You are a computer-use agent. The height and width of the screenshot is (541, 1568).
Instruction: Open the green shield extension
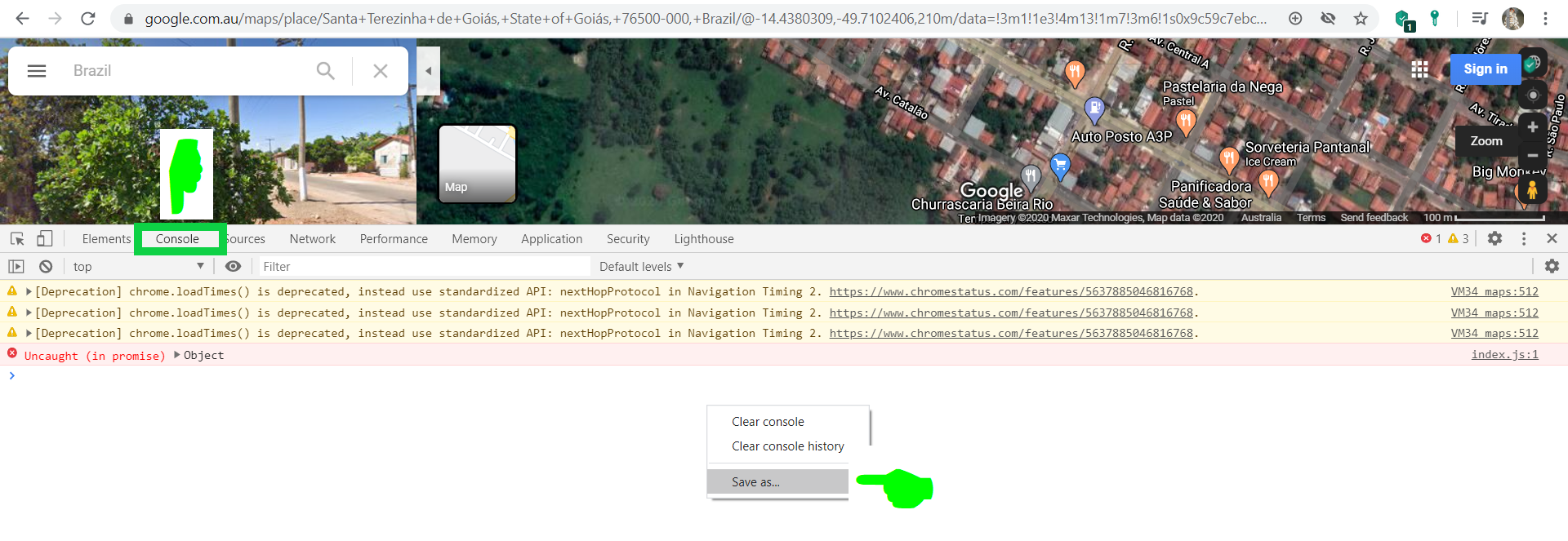(1404, 20)
